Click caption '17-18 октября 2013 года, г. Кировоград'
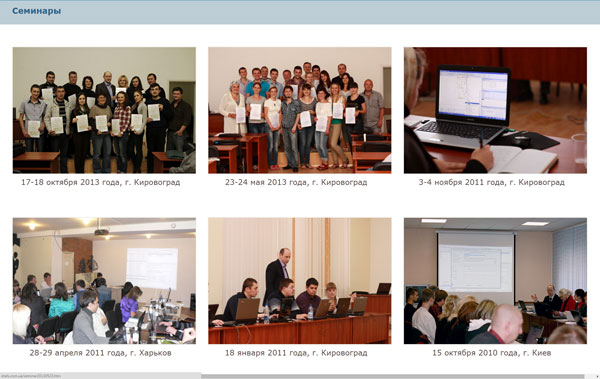 100,183
